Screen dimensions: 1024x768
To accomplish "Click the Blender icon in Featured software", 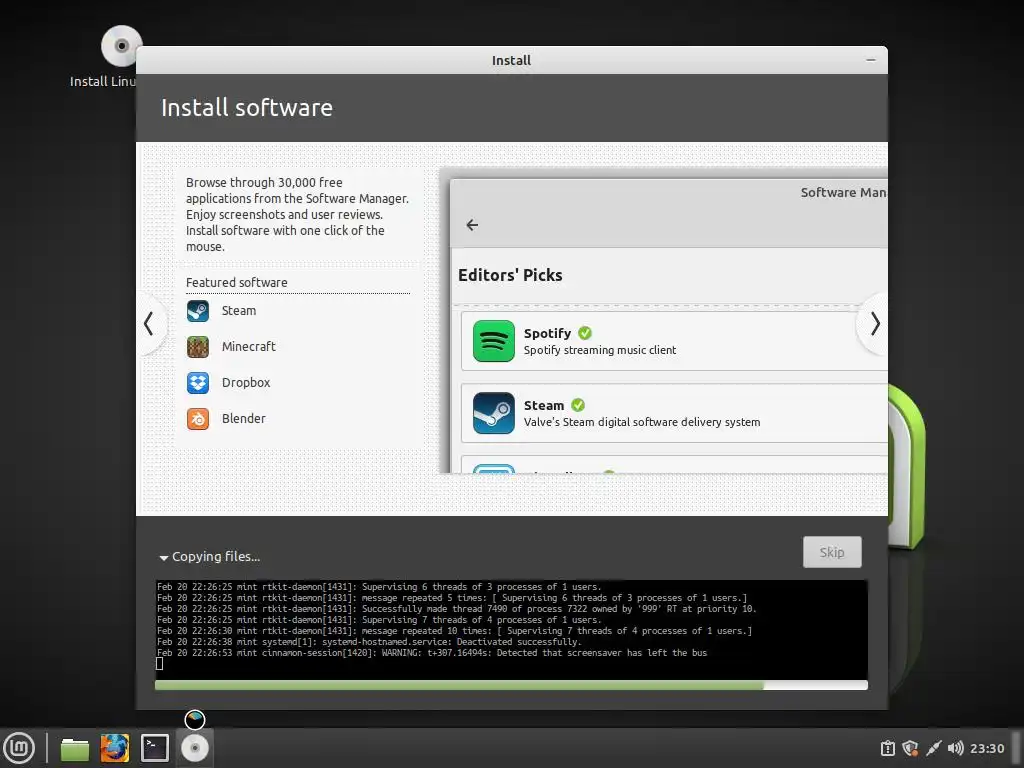I will (x=198, y=419).
